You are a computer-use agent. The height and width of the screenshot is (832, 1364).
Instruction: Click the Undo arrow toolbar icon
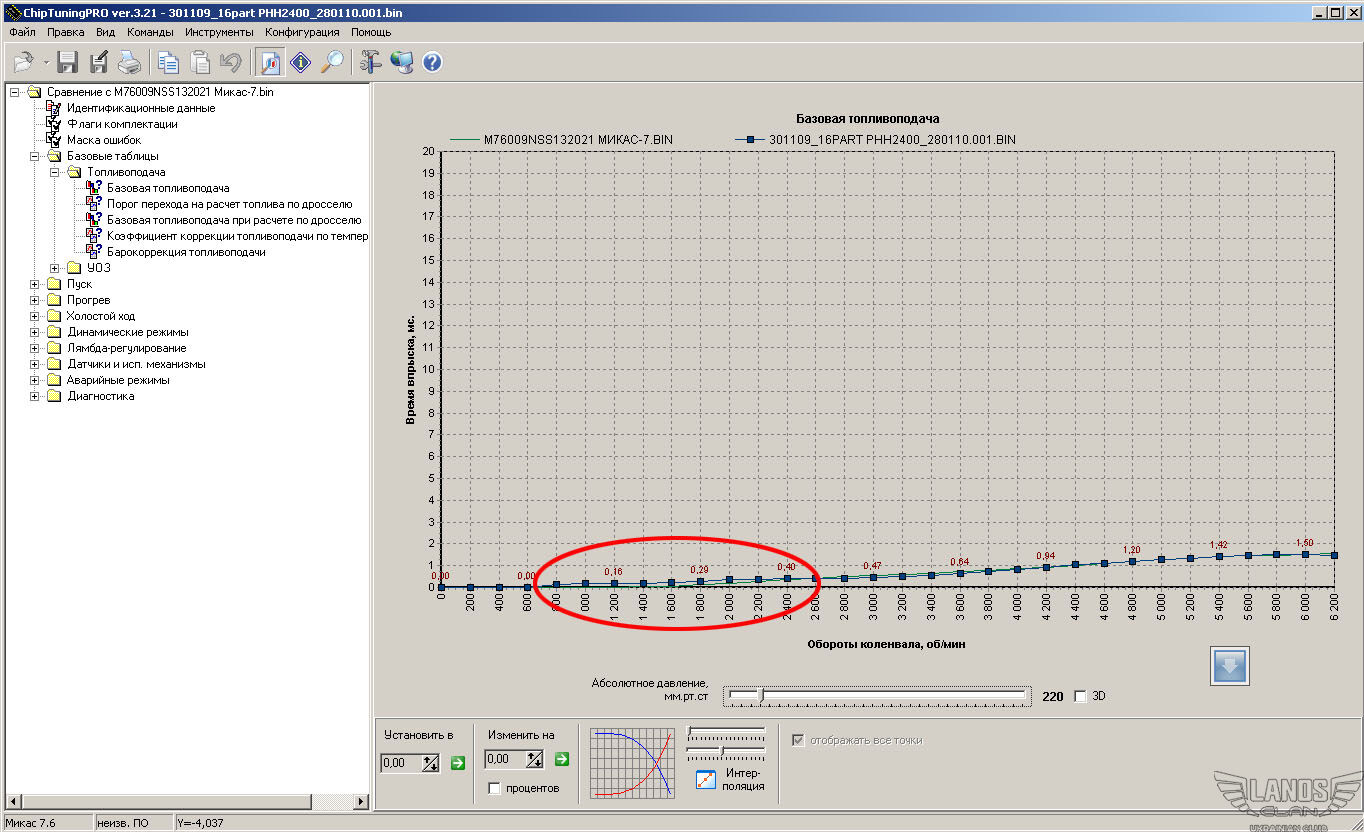(230, 63)
